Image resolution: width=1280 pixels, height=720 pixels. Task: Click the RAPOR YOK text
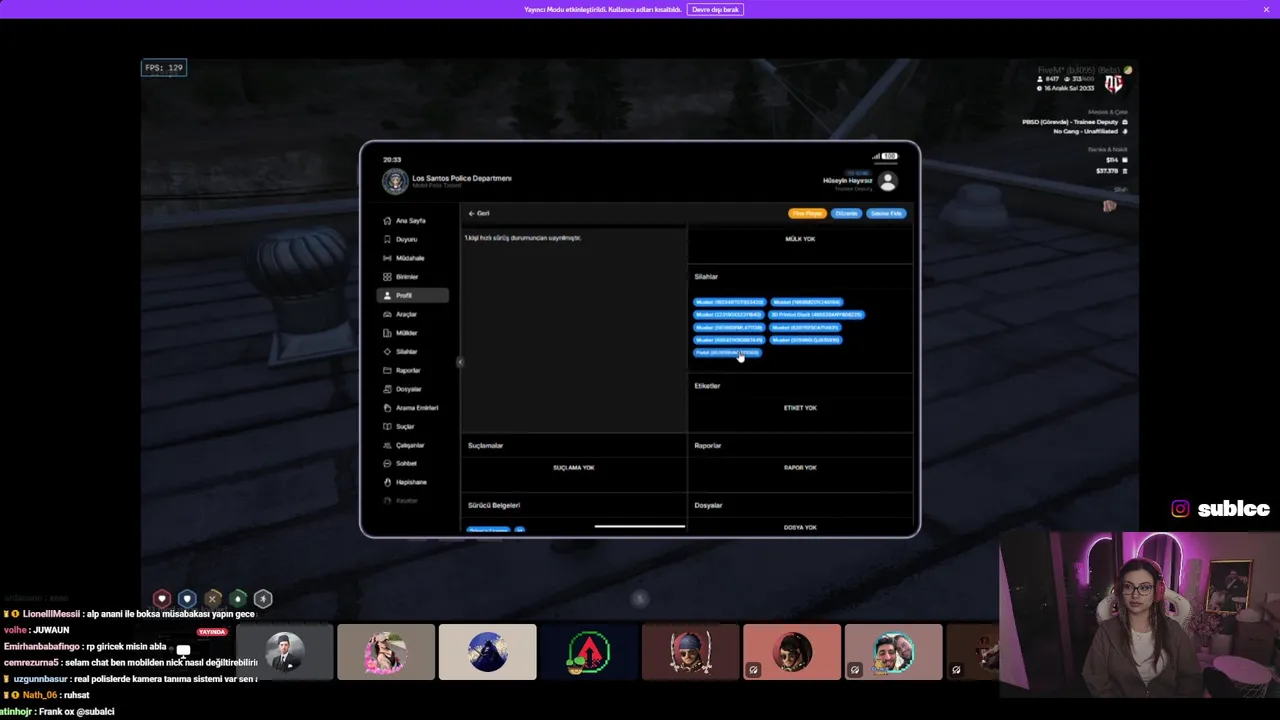(x=800, y=468)
